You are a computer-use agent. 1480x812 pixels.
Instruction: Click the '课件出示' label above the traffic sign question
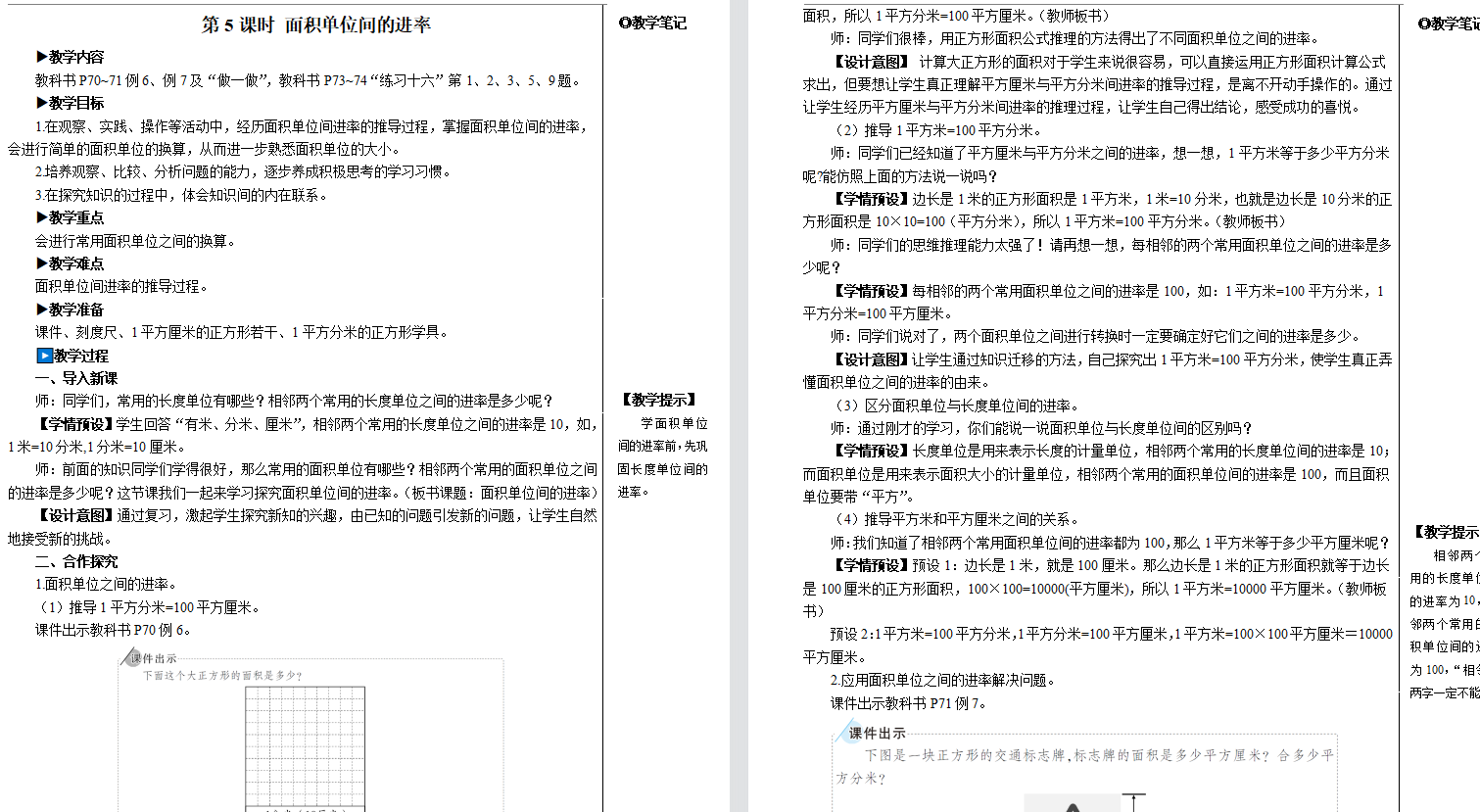coord(877,734)
